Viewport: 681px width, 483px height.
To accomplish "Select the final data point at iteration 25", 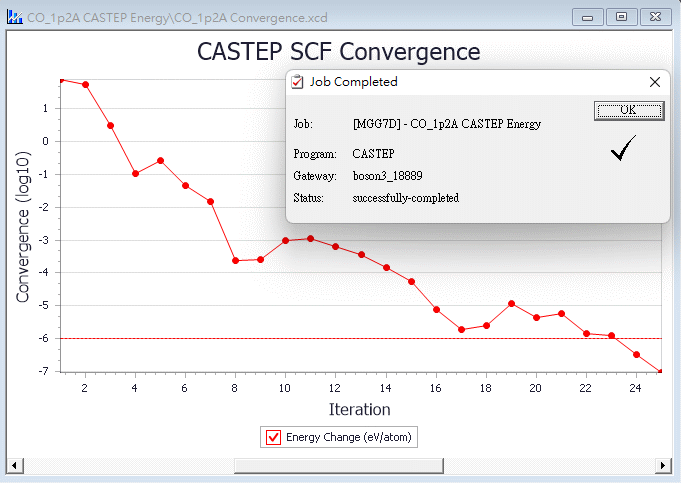I will (x=660, y=371).
